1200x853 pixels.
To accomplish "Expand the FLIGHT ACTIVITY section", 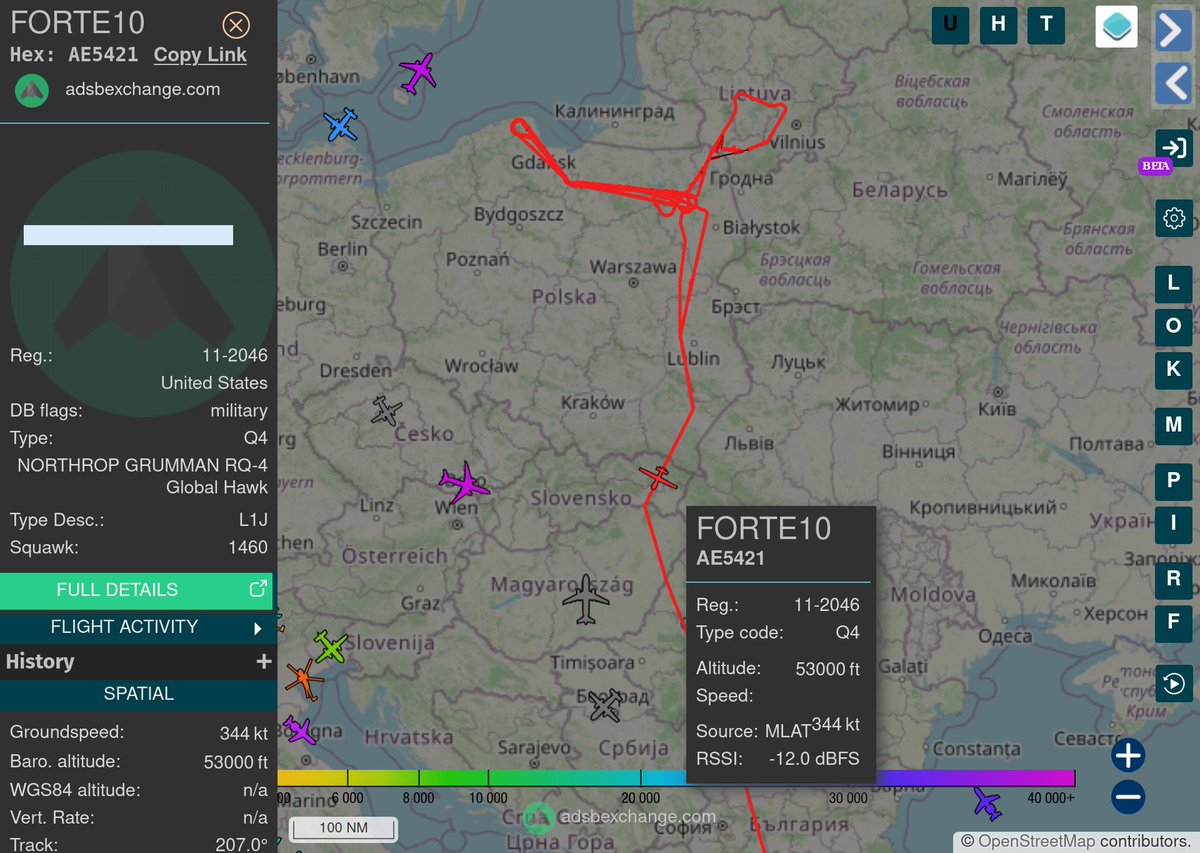I will pyautogui.click(x=136, y=627).
